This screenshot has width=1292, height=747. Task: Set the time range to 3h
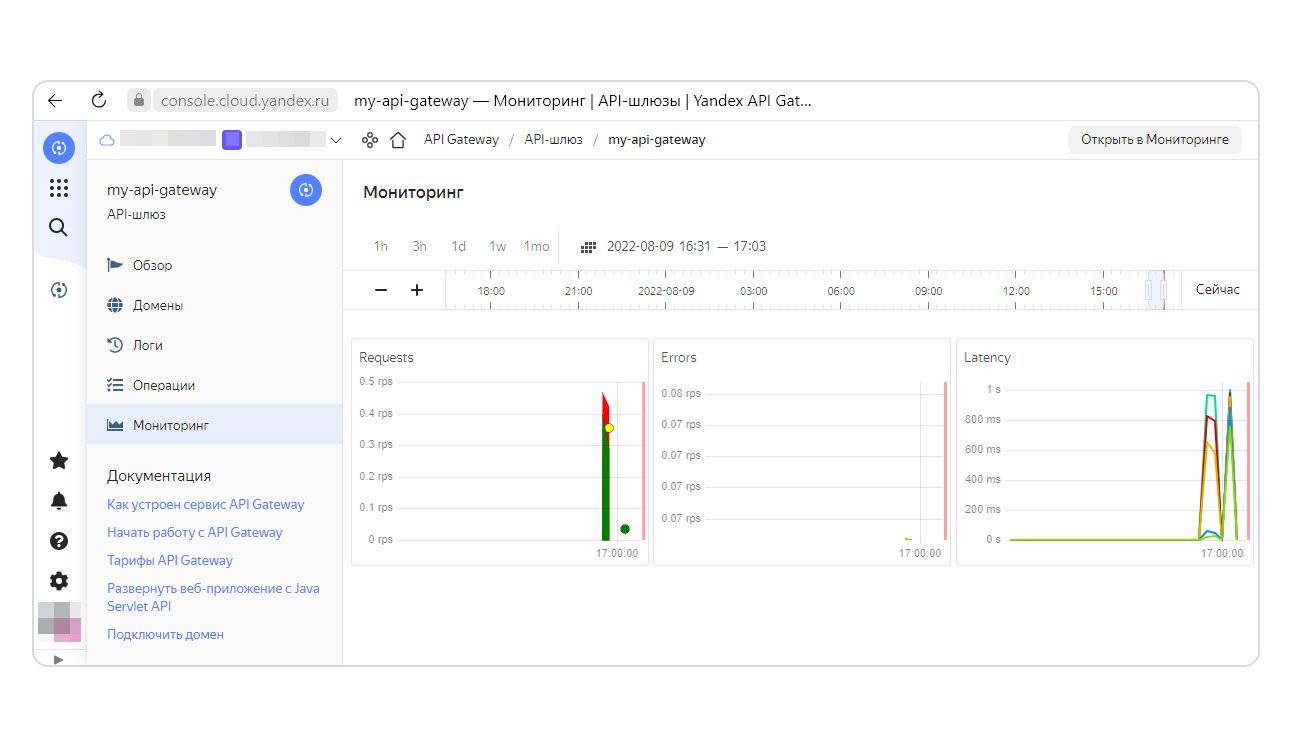(x=420, y=246)
